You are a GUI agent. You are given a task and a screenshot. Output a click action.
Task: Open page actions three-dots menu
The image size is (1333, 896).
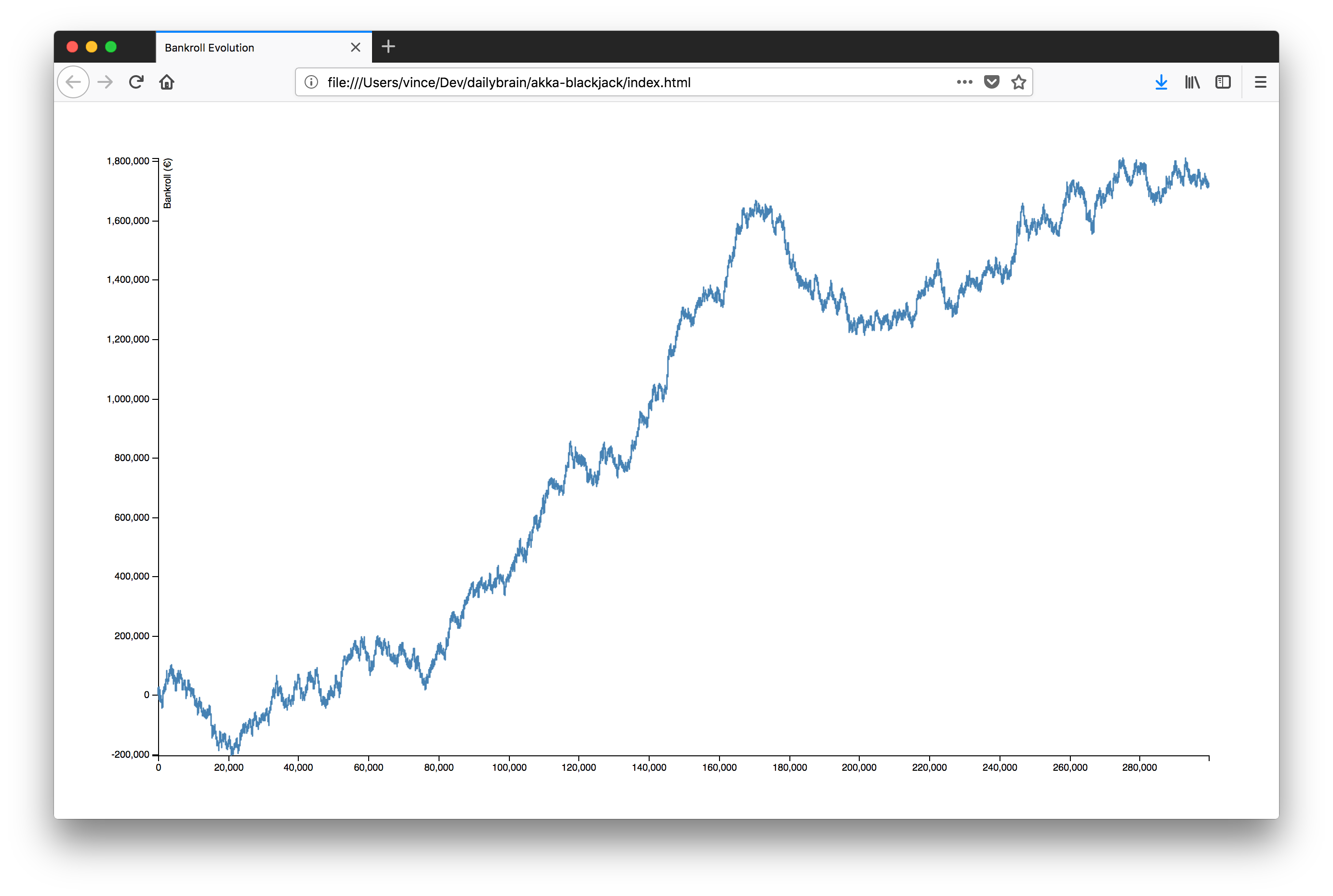964,82
